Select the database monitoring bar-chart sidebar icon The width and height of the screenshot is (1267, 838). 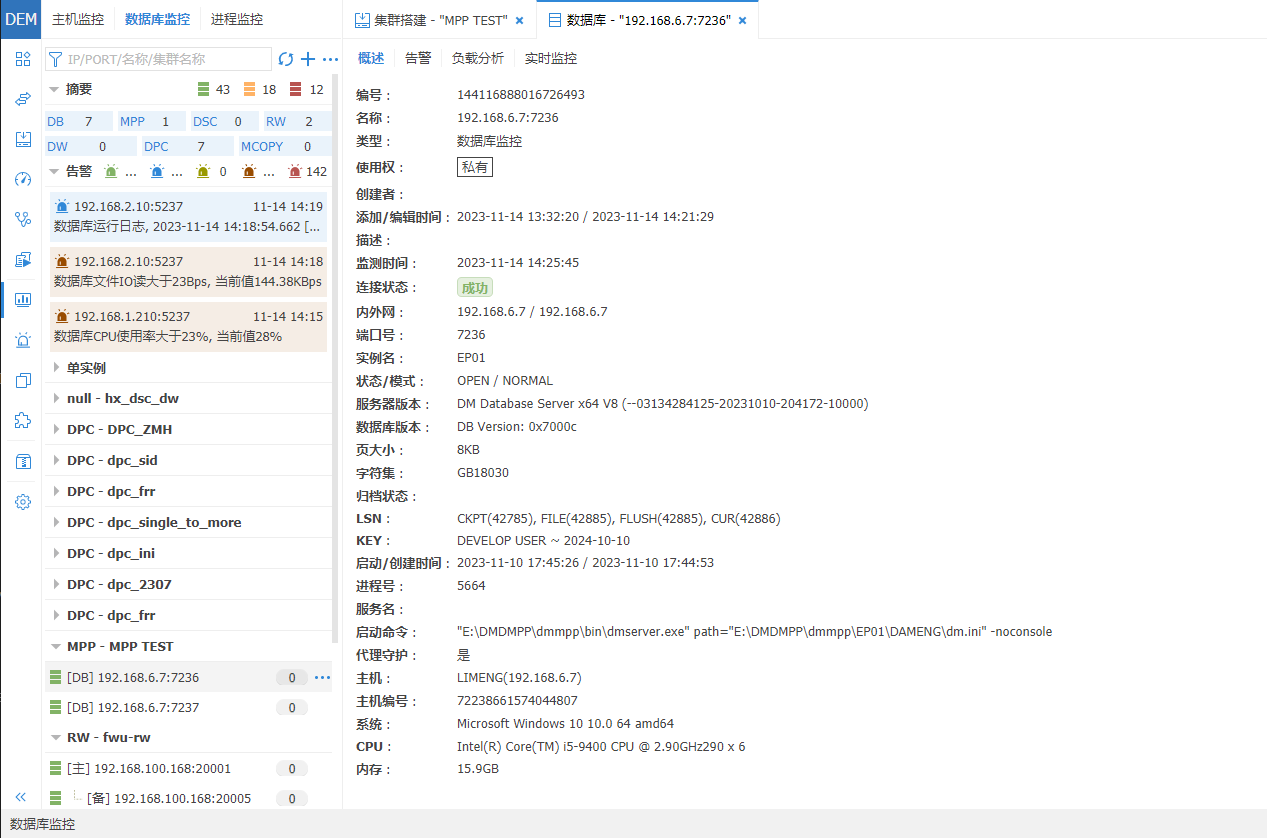coord(22,300)
